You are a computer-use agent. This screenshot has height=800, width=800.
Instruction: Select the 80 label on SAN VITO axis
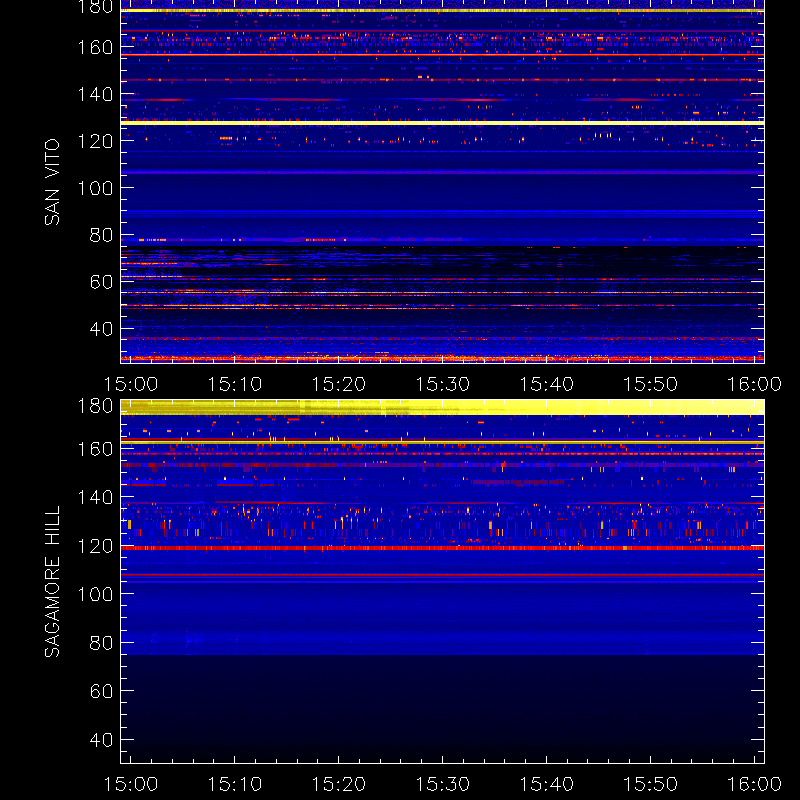point(101,235)
